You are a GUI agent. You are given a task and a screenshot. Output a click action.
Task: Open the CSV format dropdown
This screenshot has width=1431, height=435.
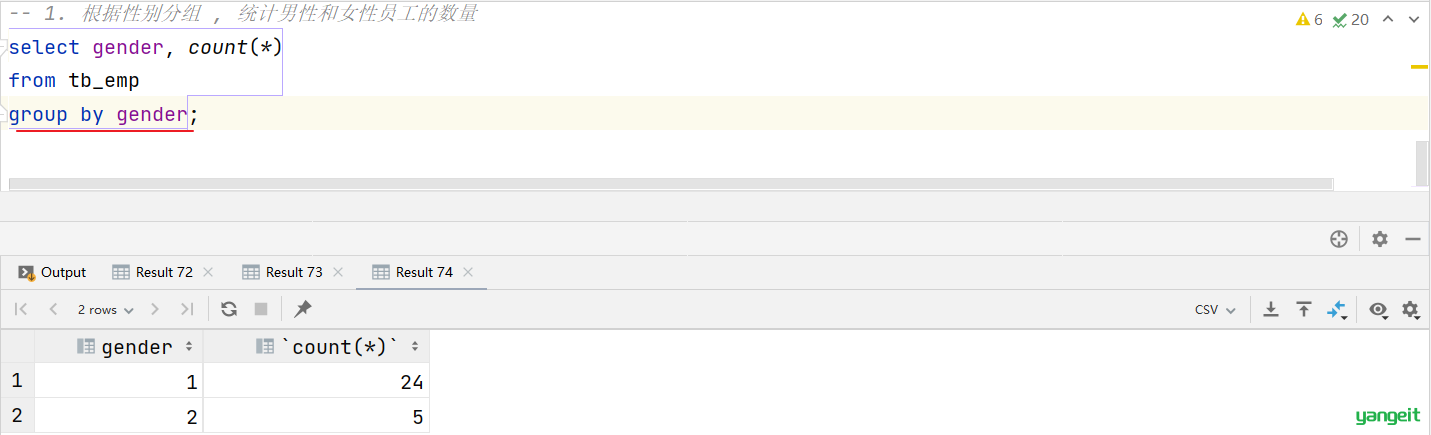[x=1216, y=310]
